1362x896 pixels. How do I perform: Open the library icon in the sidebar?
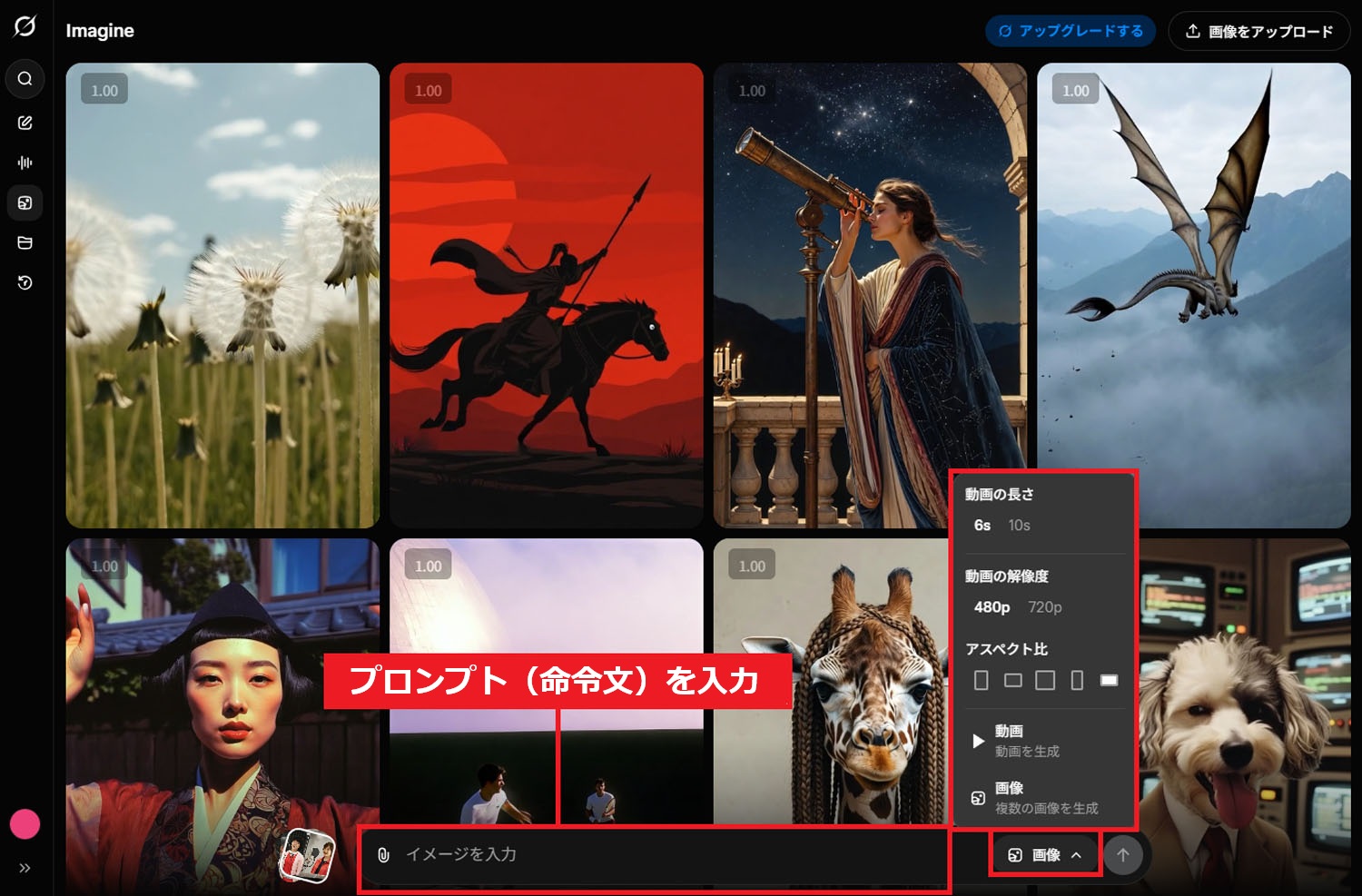click(x=25, y=242)
